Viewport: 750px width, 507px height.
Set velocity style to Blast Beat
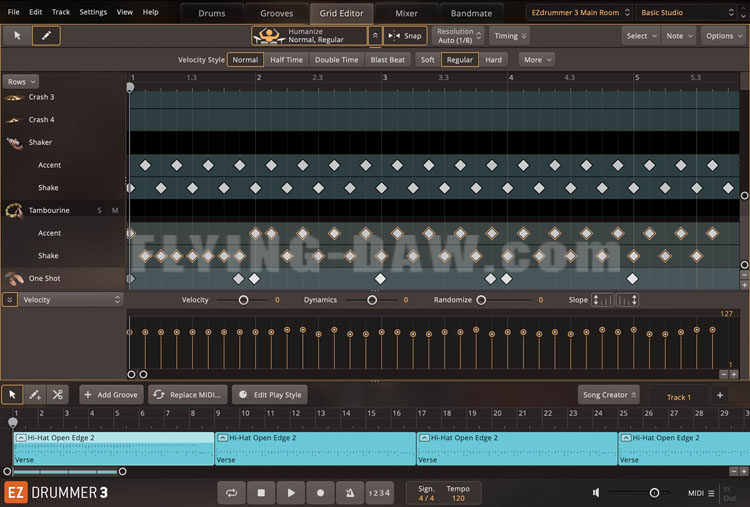[387, 60]
